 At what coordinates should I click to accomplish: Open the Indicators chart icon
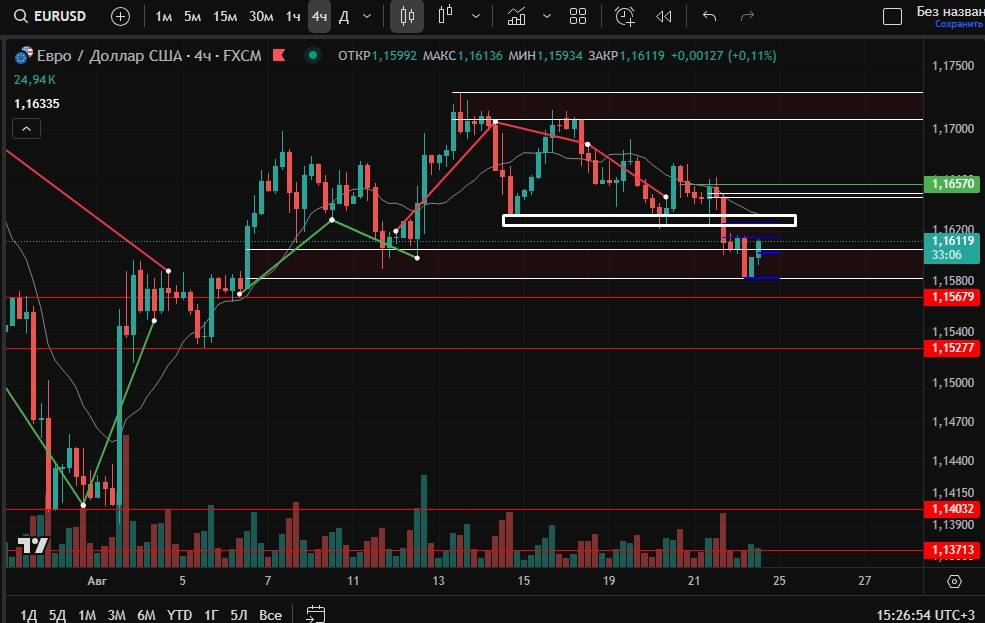[x=516, y=16]
